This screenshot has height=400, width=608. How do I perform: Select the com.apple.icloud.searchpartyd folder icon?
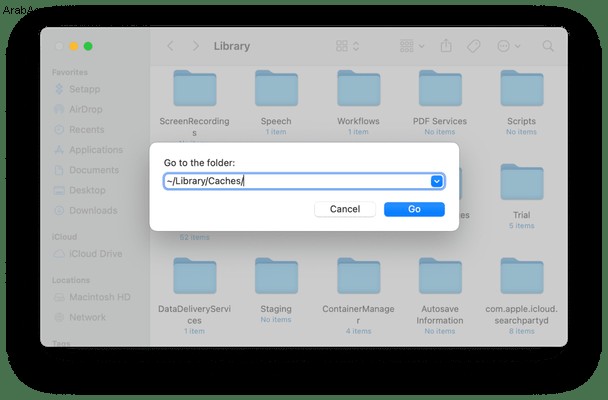pyautogui.click(x=522, y=276)
